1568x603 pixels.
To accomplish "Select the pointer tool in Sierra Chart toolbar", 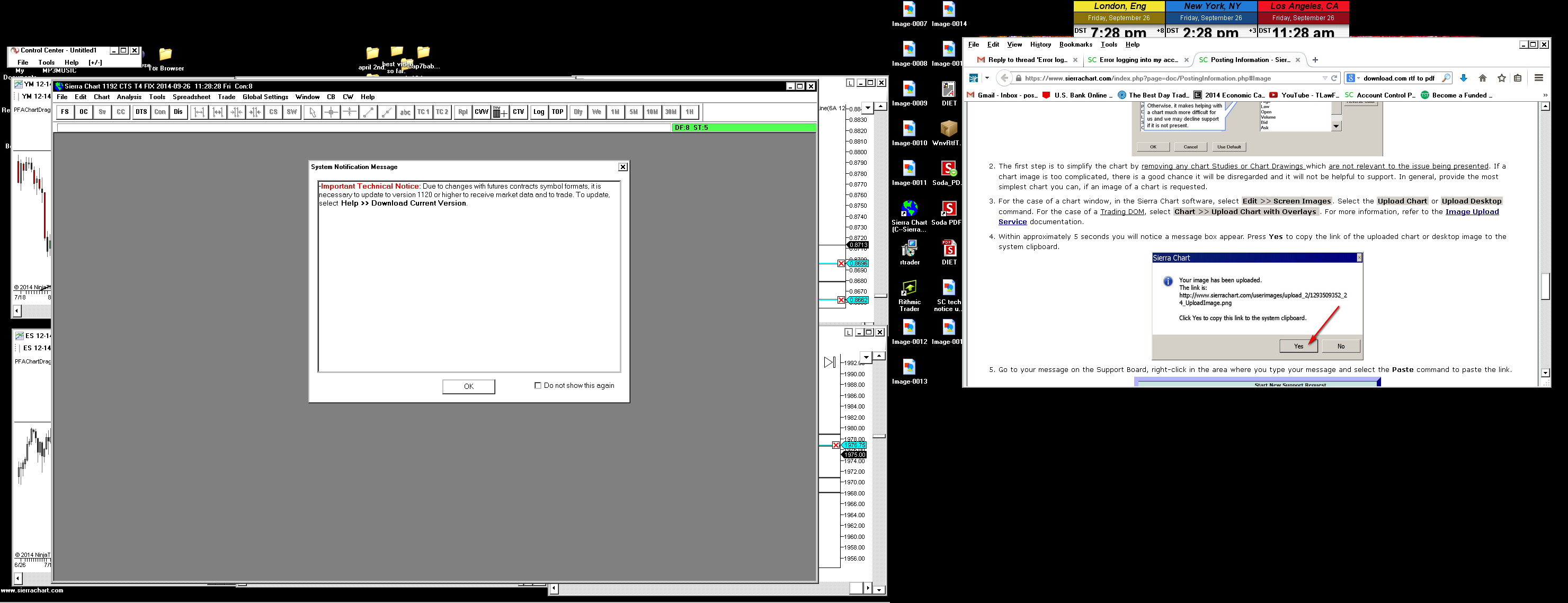I will click(x=312, y=112).
